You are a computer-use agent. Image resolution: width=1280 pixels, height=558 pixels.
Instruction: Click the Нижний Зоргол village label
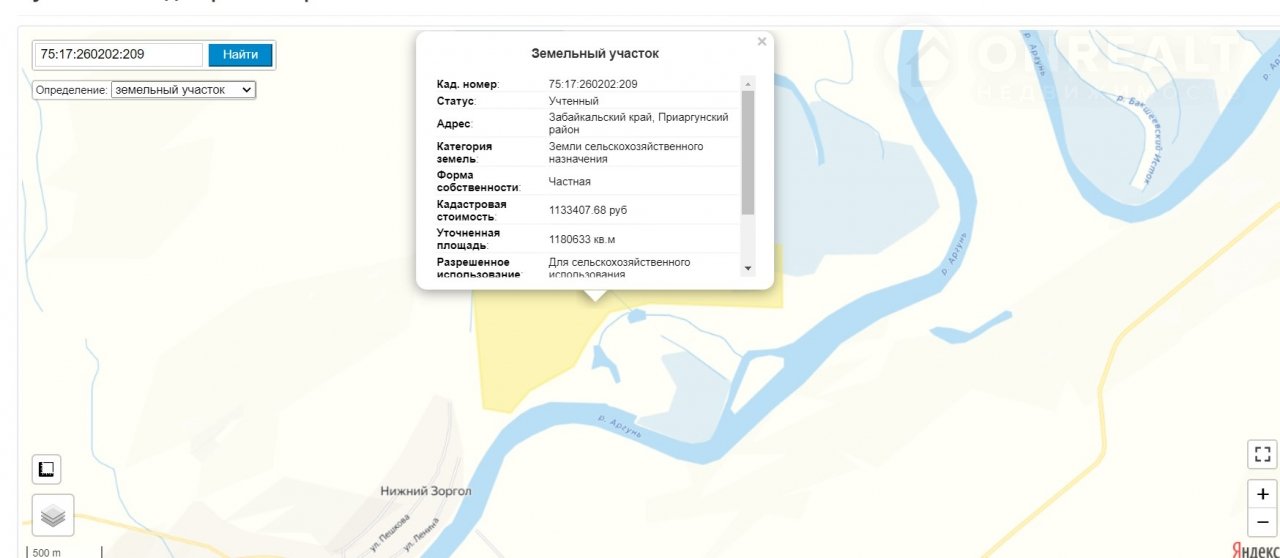(x=426, y=492)
